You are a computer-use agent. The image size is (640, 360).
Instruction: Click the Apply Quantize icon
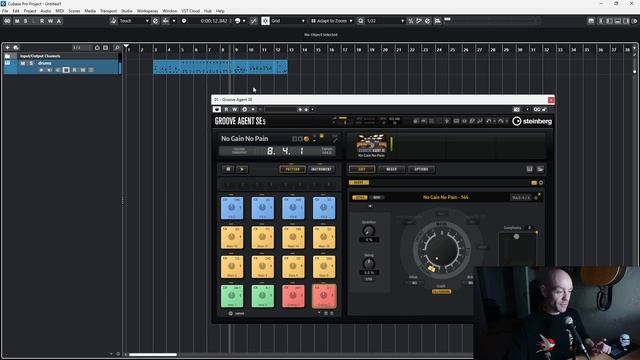click(360, 21)
